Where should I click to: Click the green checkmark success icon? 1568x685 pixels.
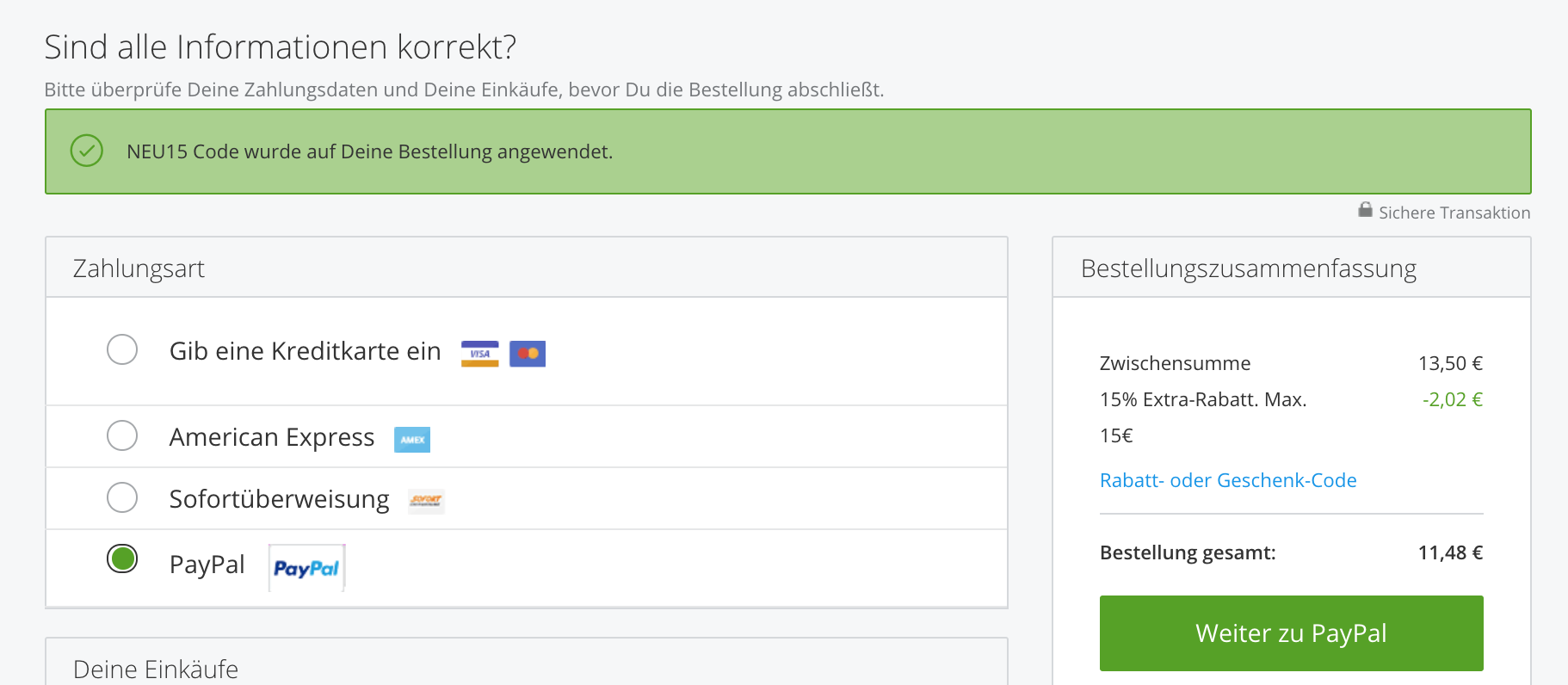tap(87, 151)
